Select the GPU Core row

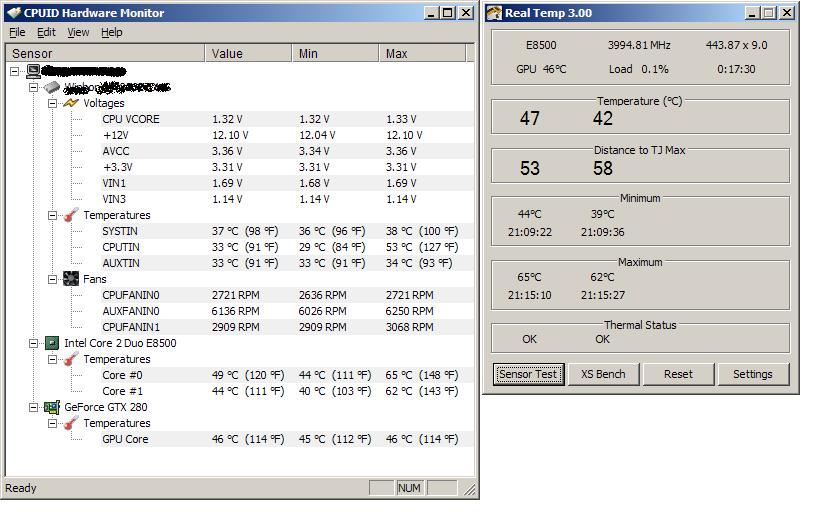tap(287, 439)
